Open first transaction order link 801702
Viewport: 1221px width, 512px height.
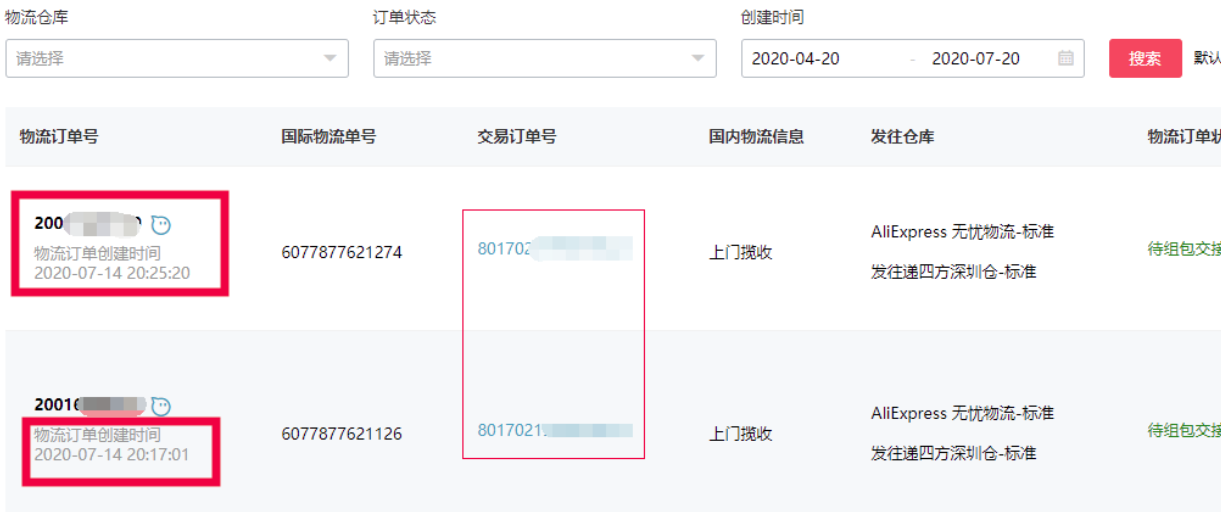[555, 248]
